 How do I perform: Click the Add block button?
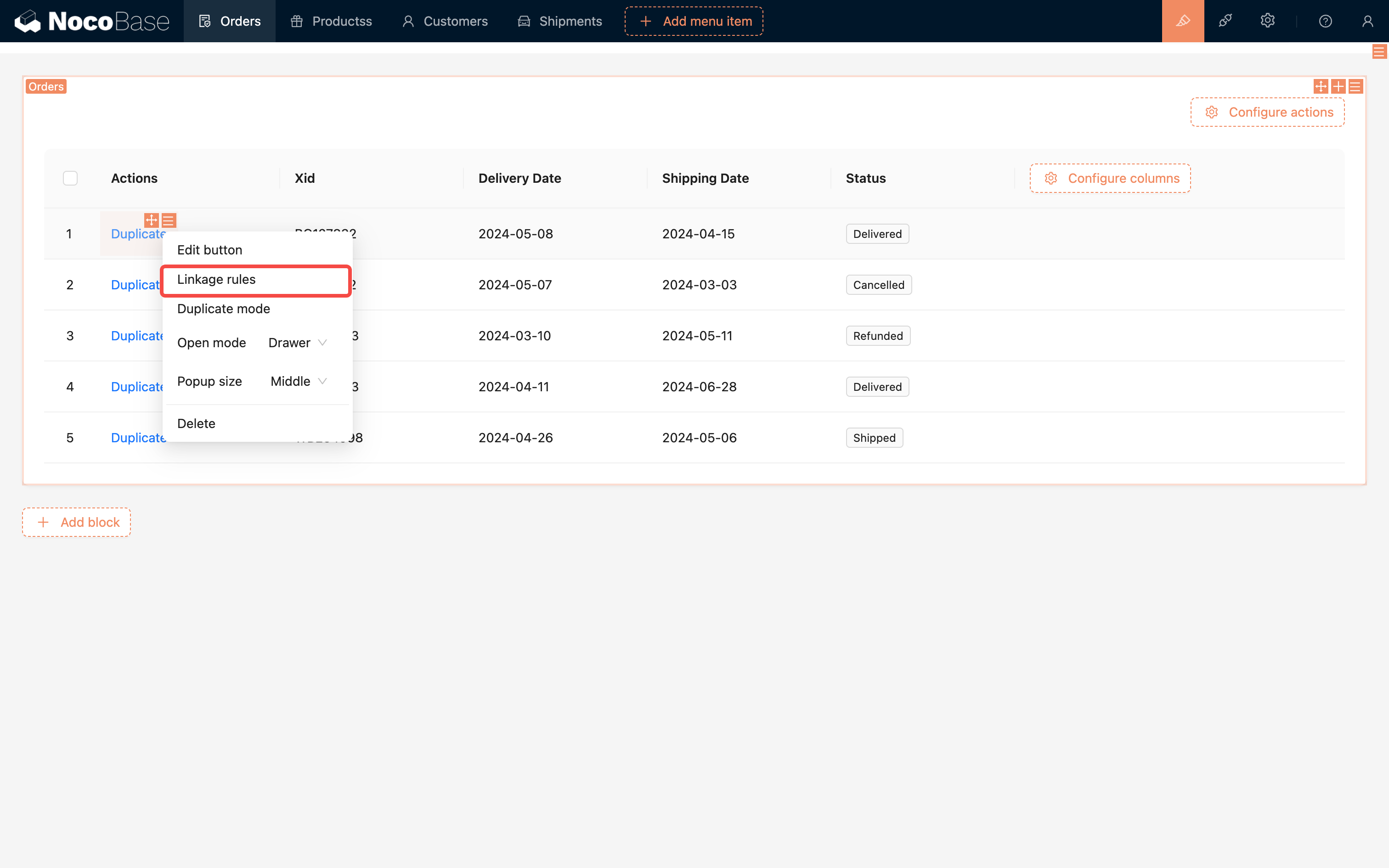(76, 522)
